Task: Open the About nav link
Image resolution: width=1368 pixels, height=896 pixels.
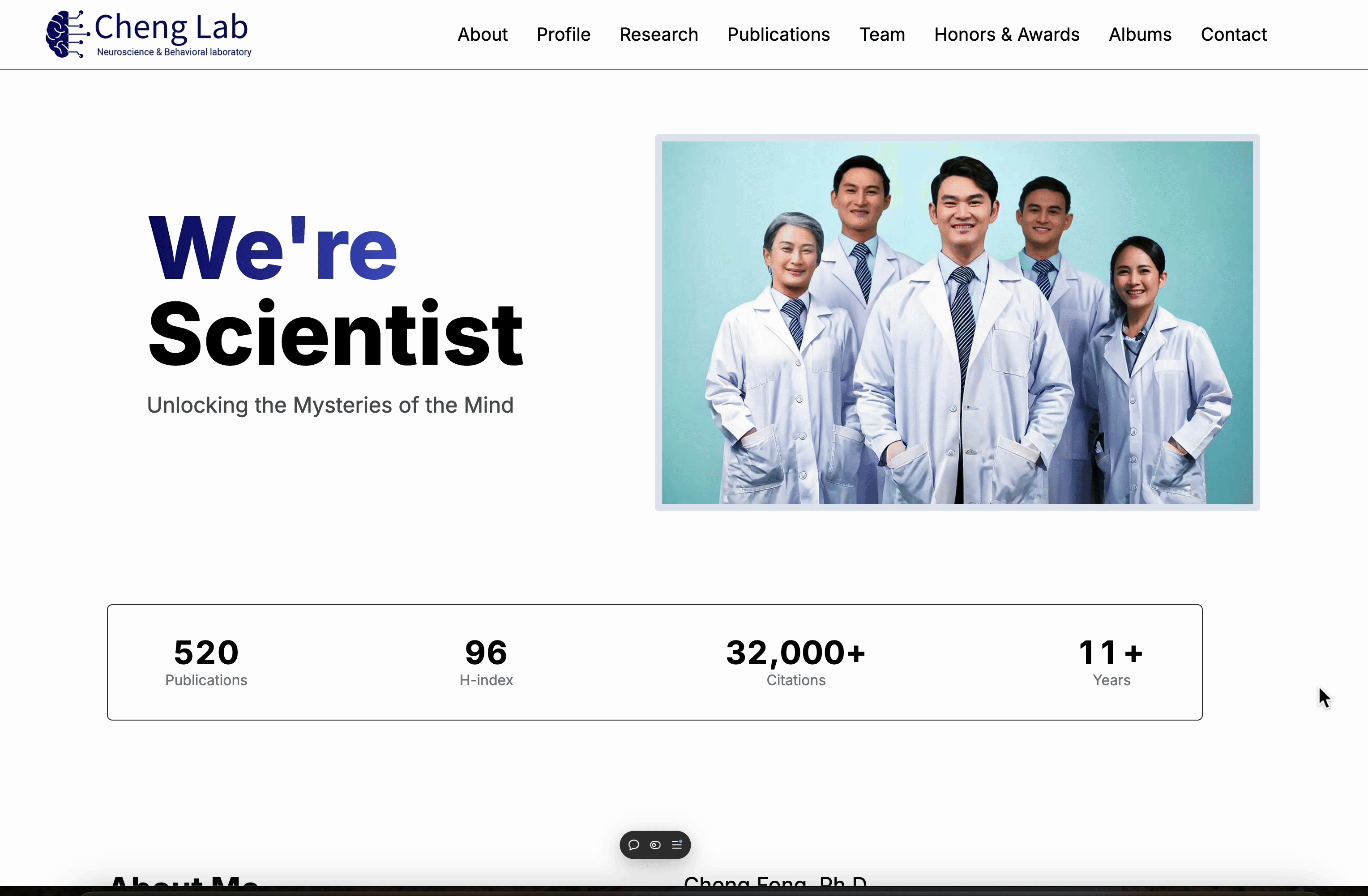Action: click(482, 34)
